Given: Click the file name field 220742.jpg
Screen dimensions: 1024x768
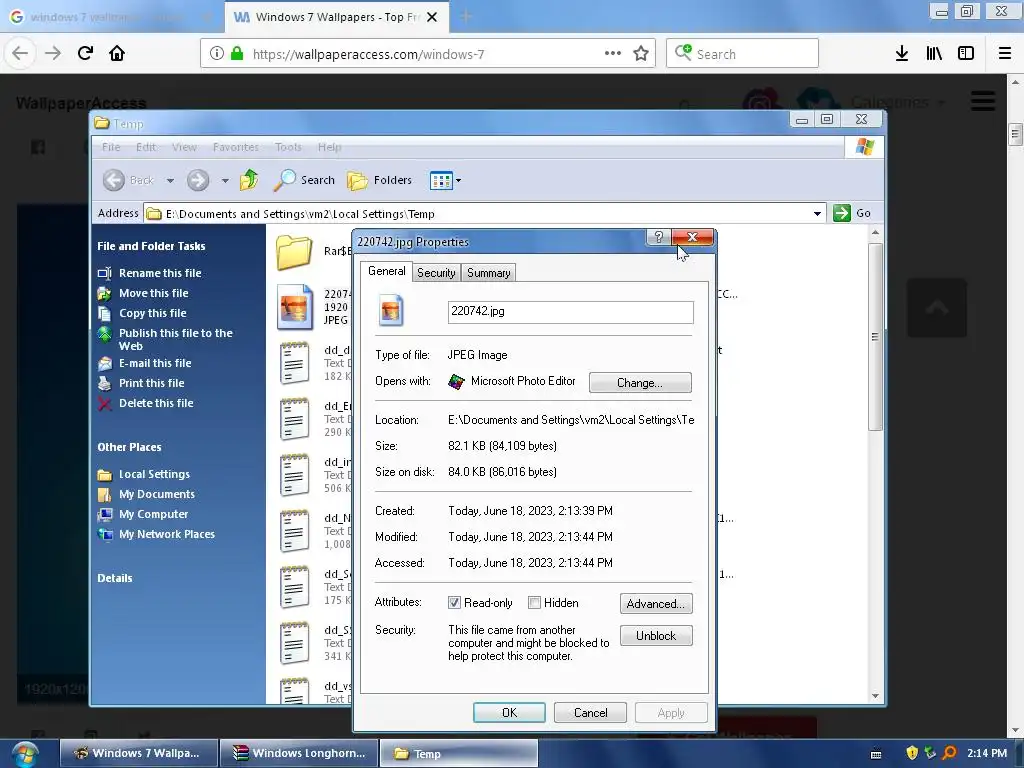Looking at the screenshot, I should click(571, 312).
